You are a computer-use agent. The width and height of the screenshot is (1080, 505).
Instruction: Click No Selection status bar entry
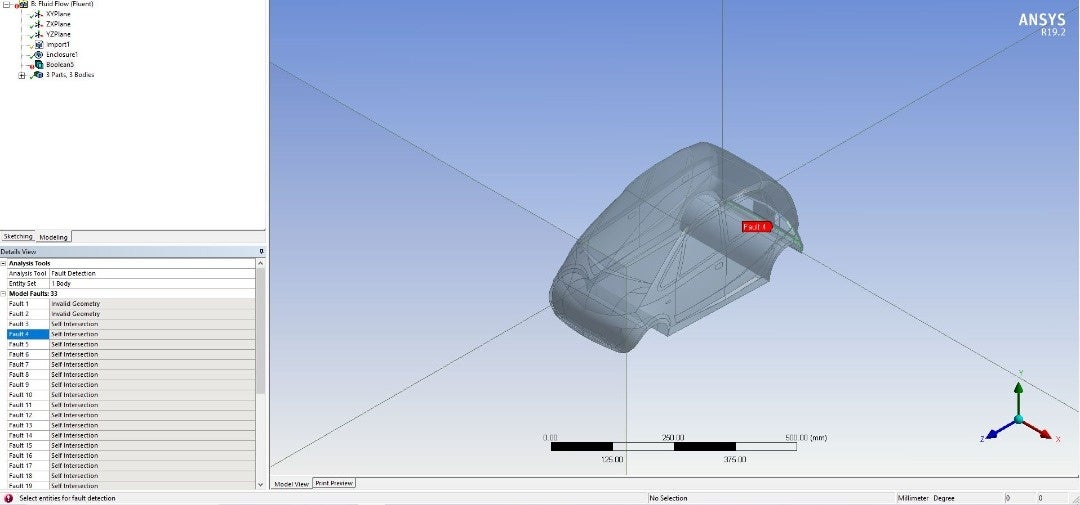coord(668,498)
